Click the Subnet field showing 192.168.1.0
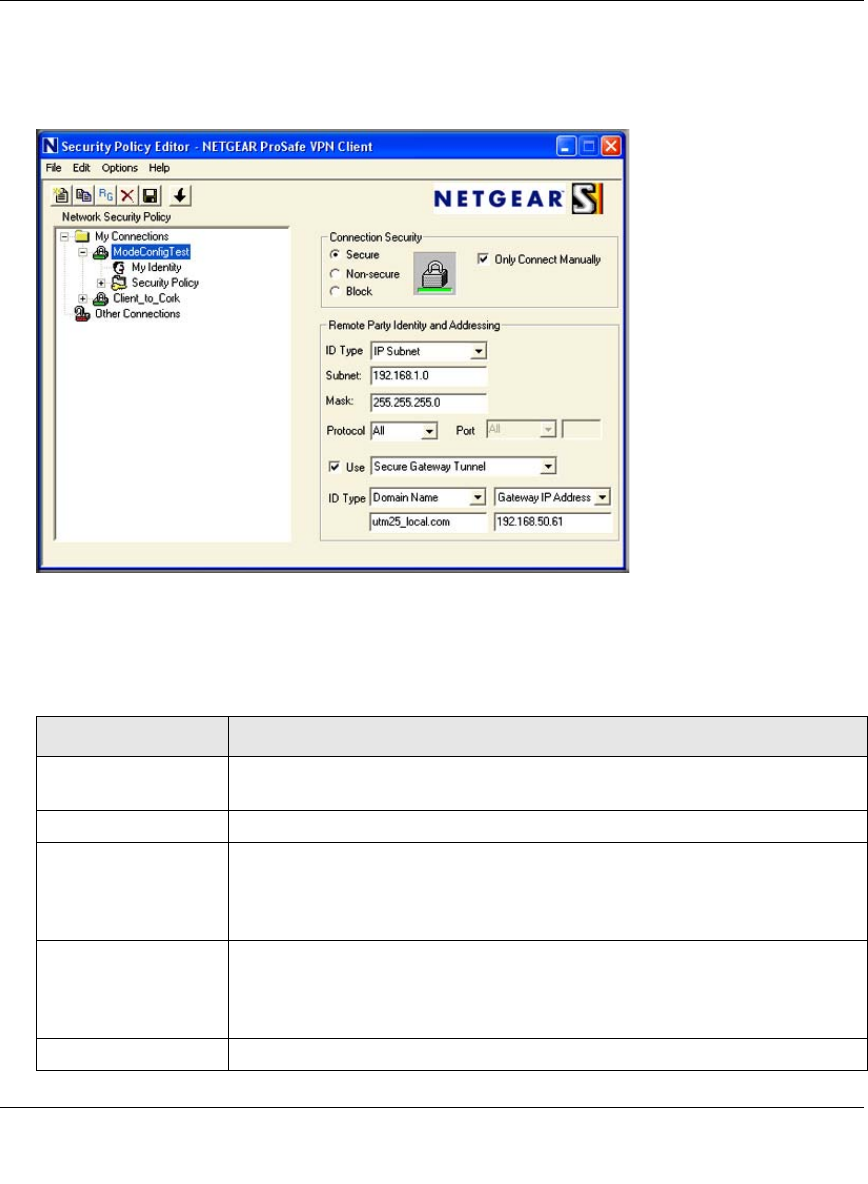This screenshot has height=1184, width=868. [429, 375]
